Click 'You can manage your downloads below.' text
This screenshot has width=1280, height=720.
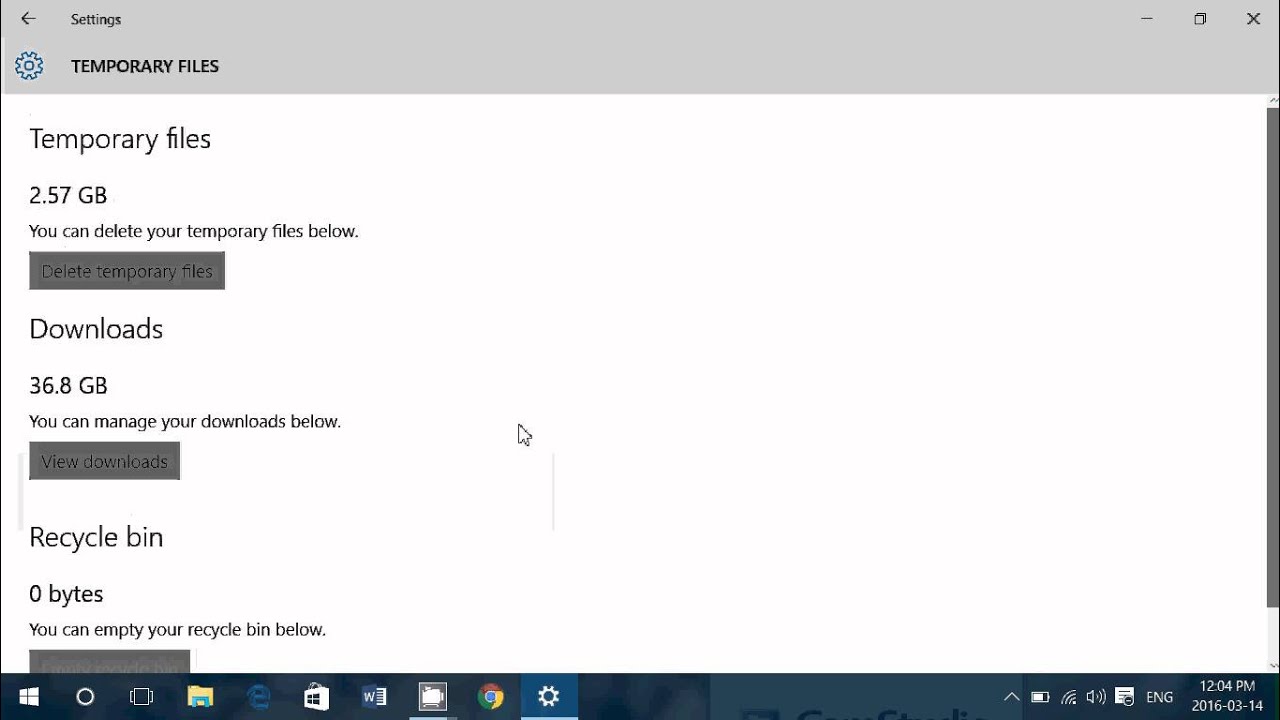(x=185, y=421)
